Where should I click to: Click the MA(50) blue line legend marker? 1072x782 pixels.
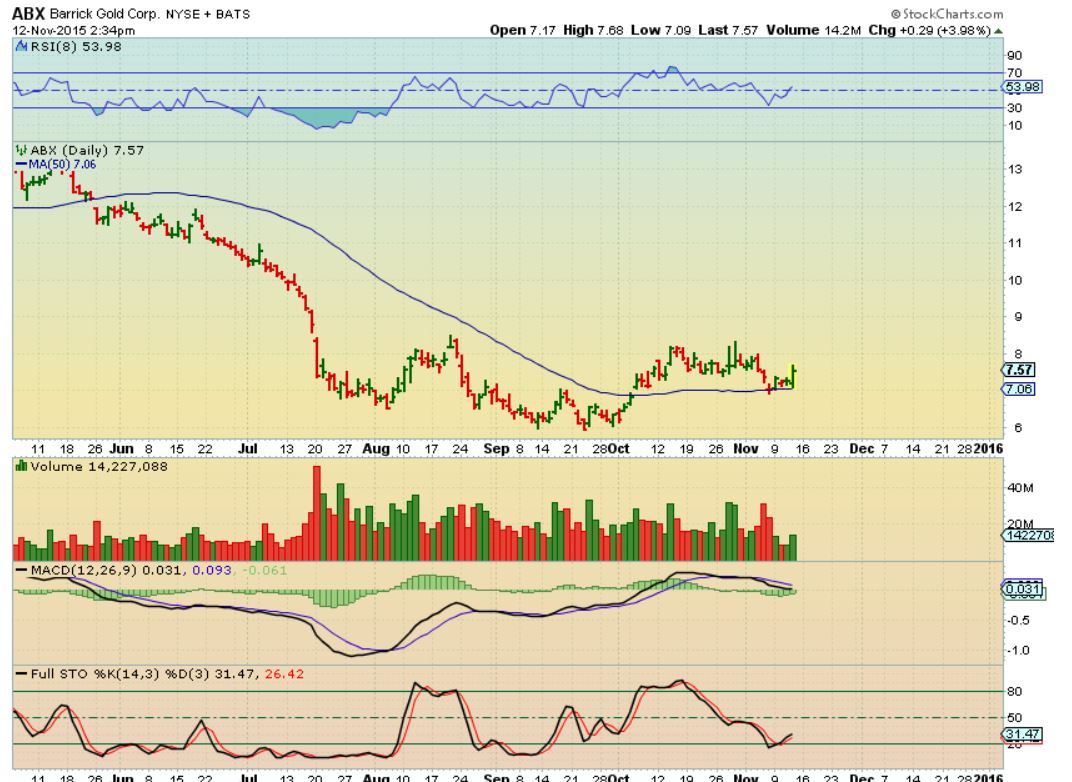click(x=20, y=163)
